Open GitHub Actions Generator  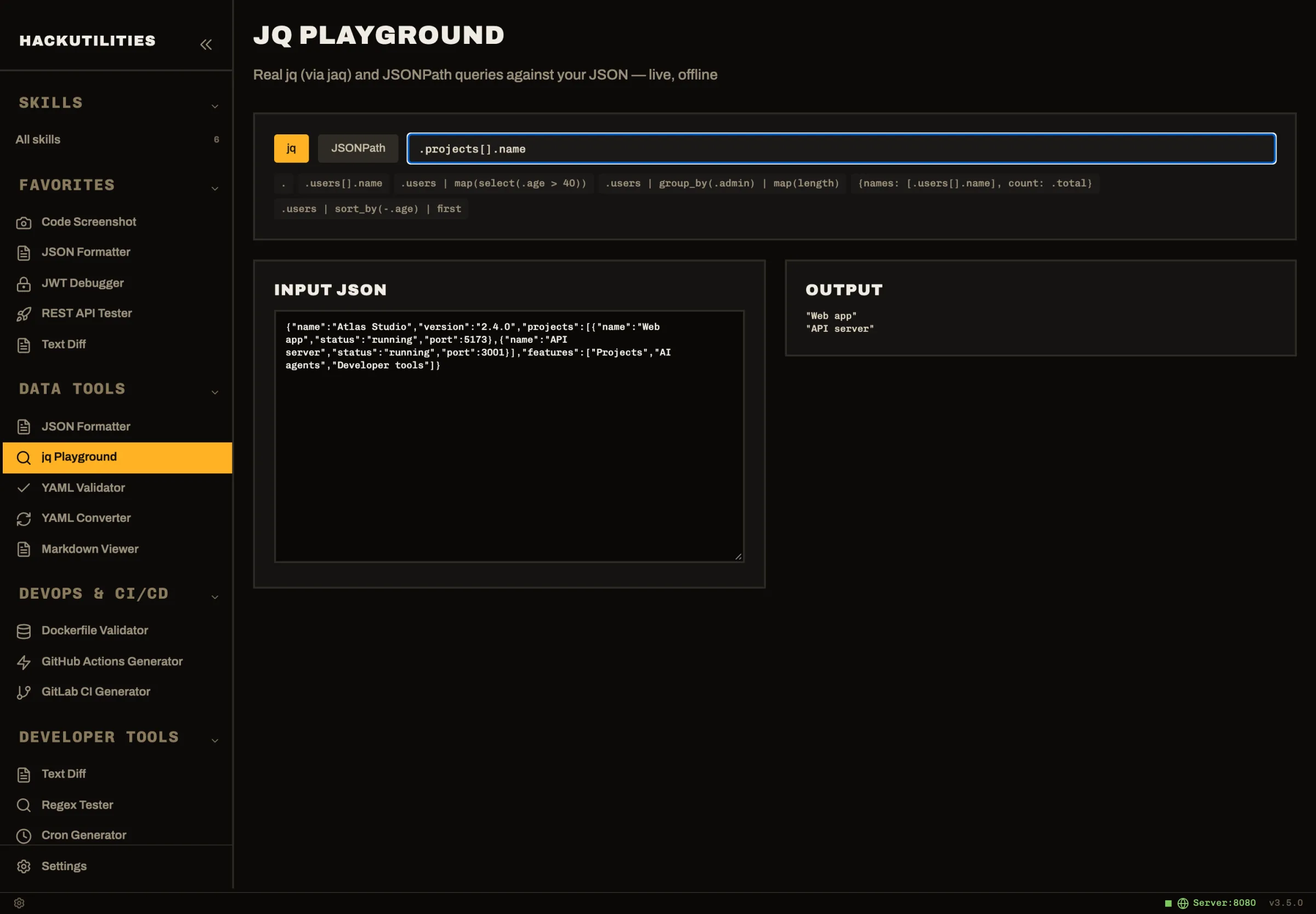tap(117, 661)
